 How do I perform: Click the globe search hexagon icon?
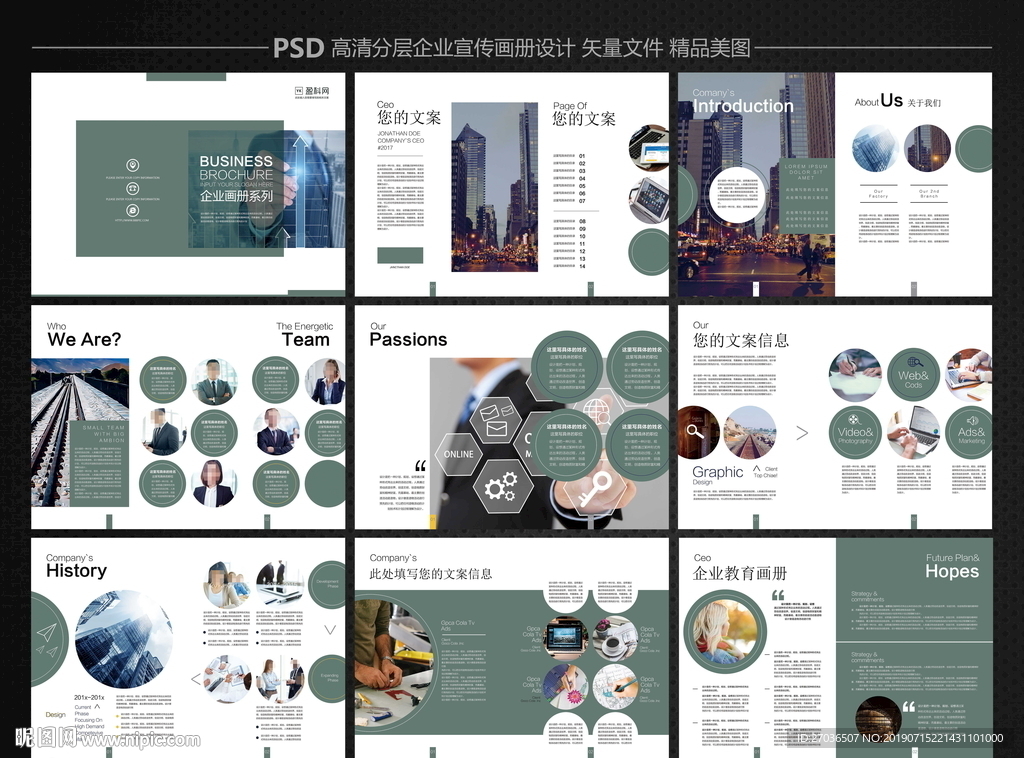(598, 411)
